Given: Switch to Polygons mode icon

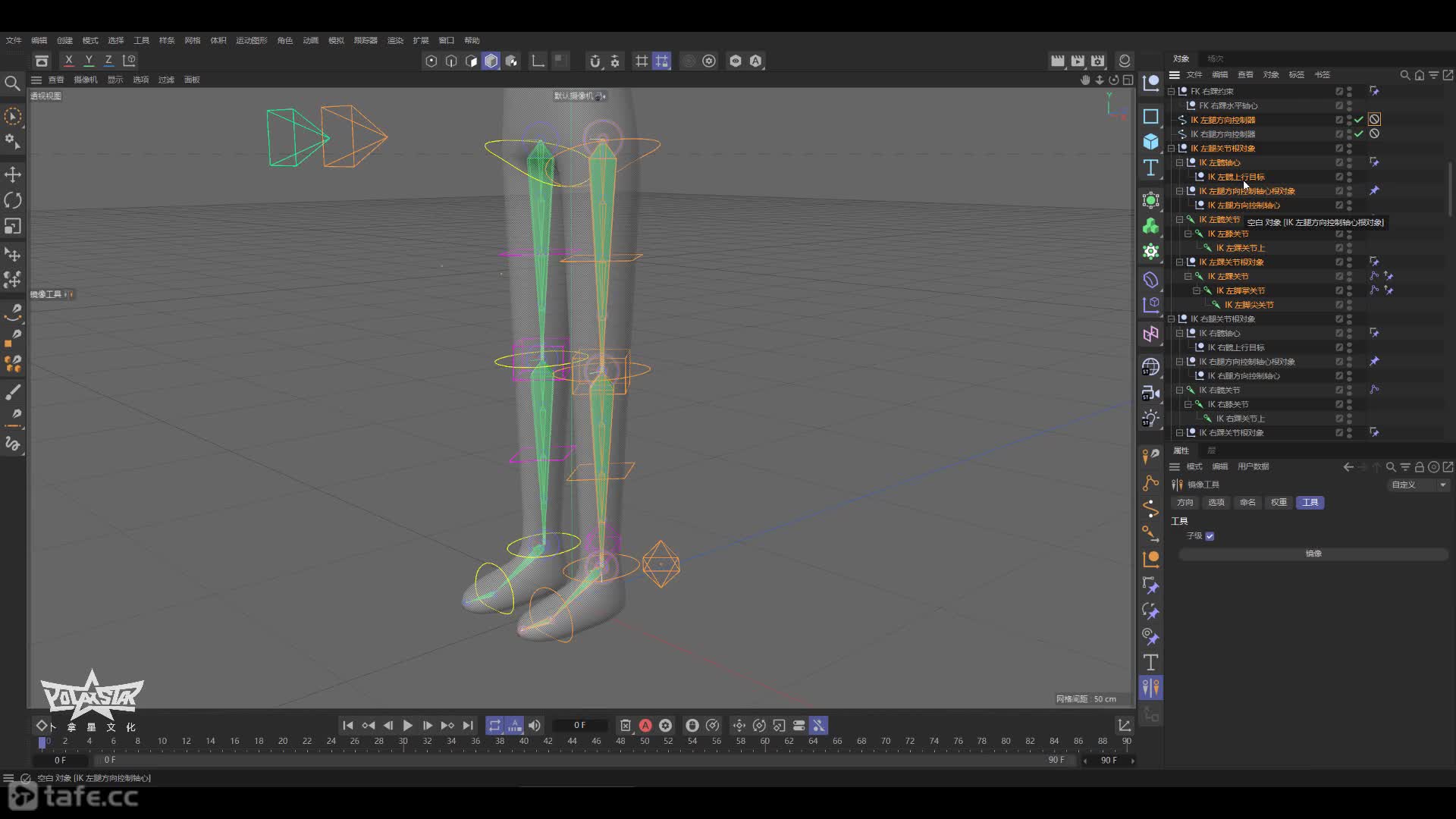Looking at the screenshot, I should 471,61.
